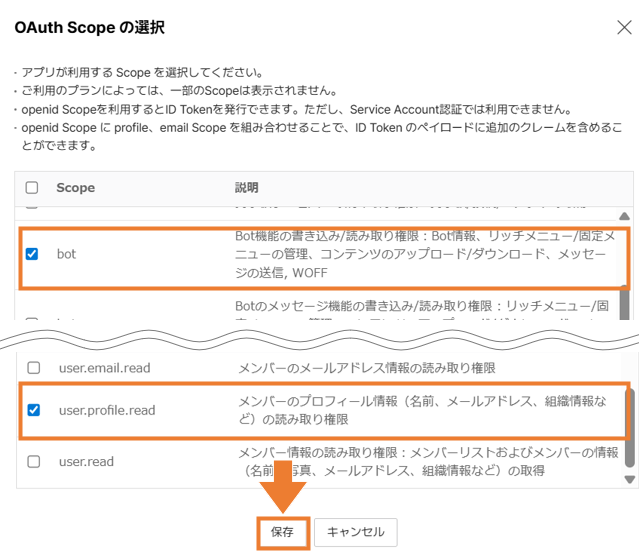639x554 pixels.
Task: Click the 説明 column header
Action: (x=246, y=187)
